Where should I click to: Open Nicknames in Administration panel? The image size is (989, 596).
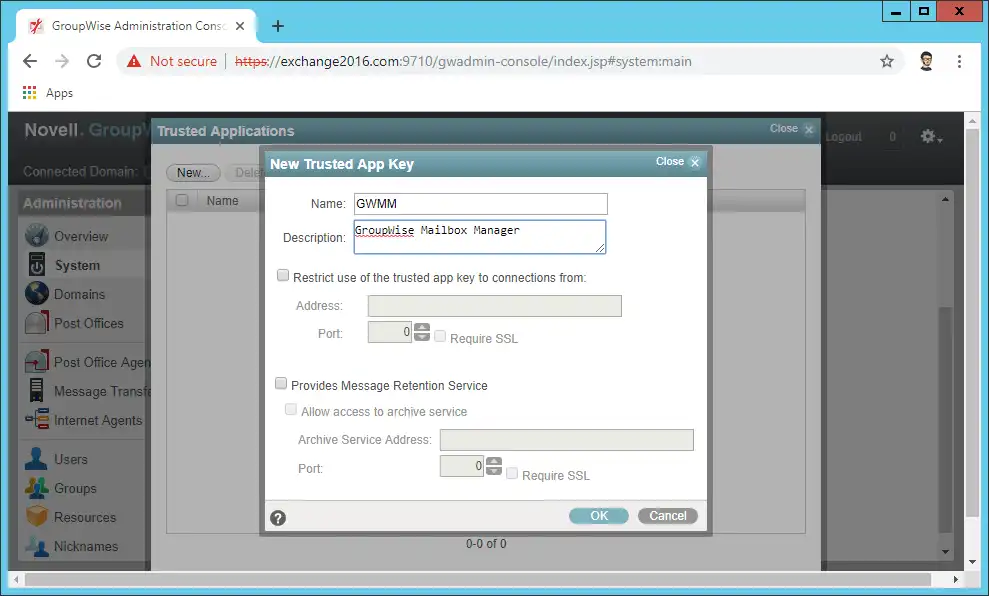[85, 546]
